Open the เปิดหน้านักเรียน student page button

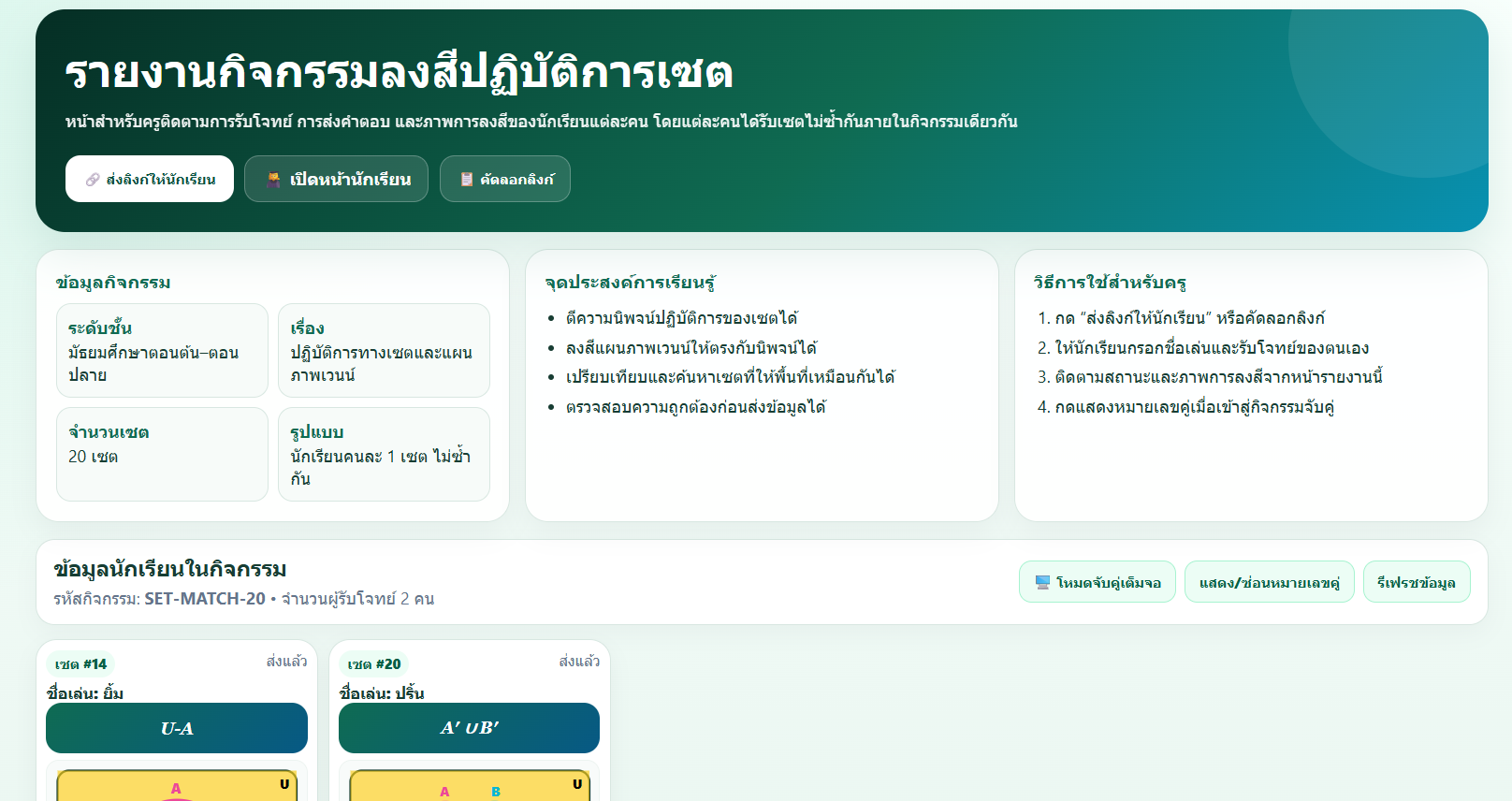[x=336, y=179]
